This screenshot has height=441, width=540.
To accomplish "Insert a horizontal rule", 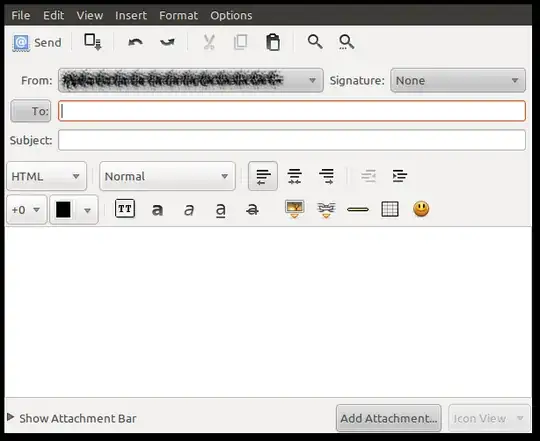I will click(x=358, y=209).
